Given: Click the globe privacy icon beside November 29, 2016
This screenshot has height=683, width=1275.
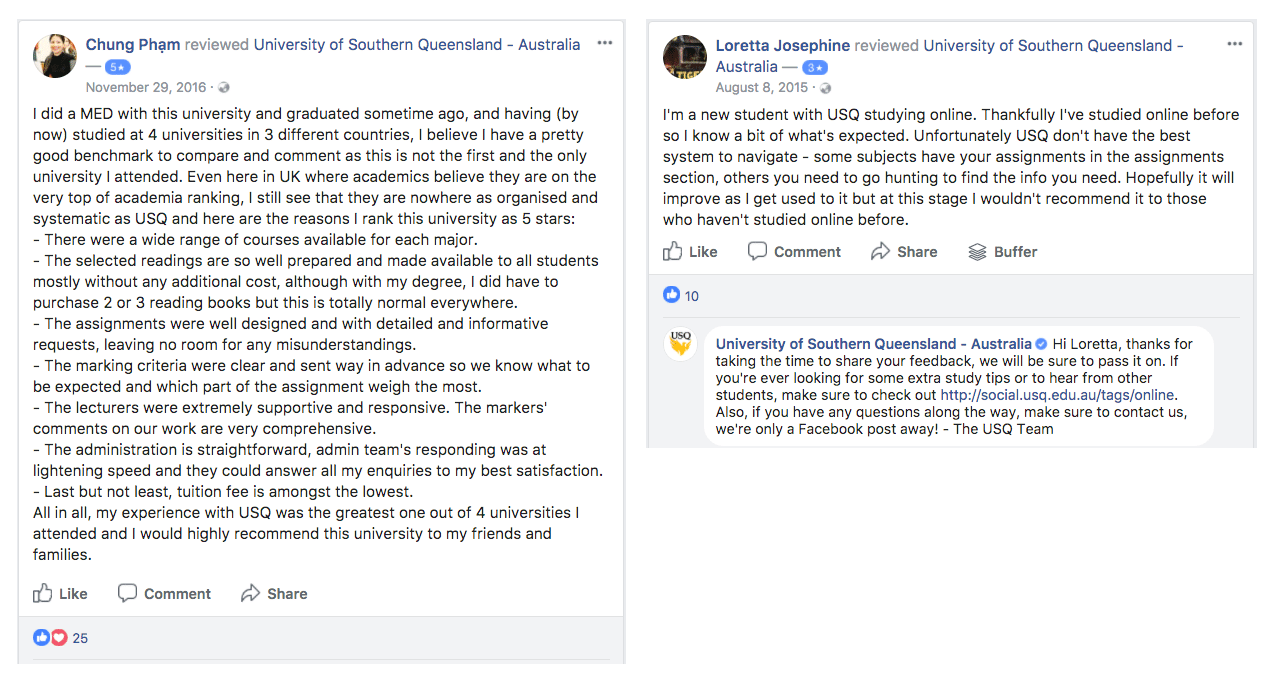Looking at the screenshot, I should tap(224, 87).
